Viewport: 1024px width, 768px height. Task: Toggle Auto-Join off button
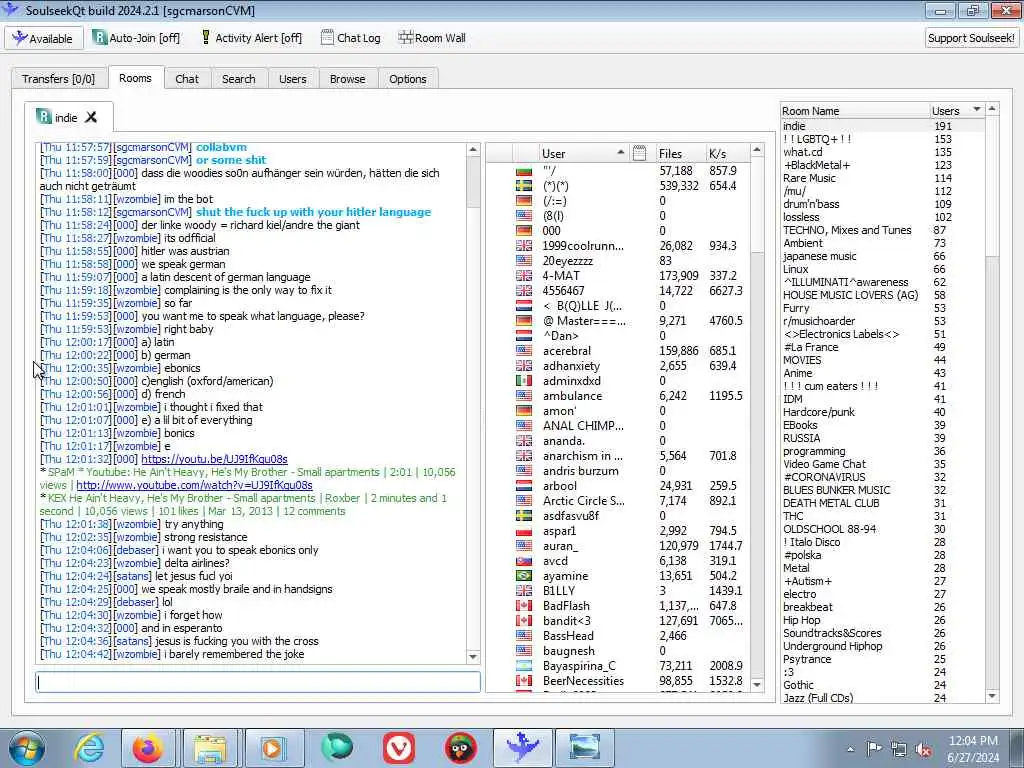coord(136,38)
